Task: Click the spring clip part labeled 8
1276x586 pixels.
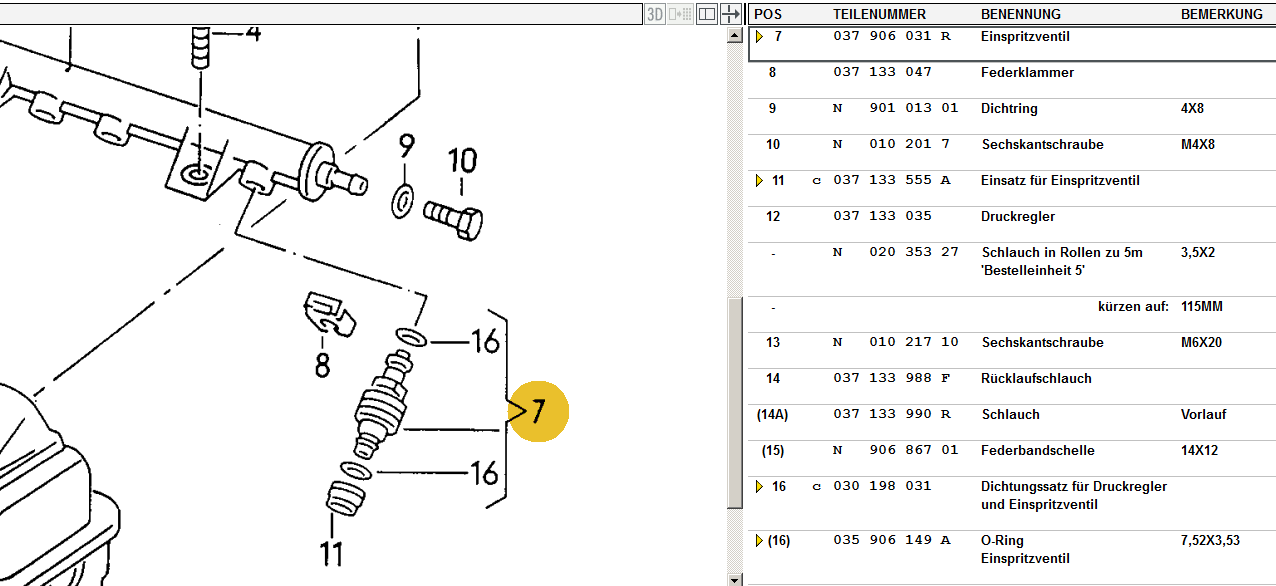Action: point(328,315)
